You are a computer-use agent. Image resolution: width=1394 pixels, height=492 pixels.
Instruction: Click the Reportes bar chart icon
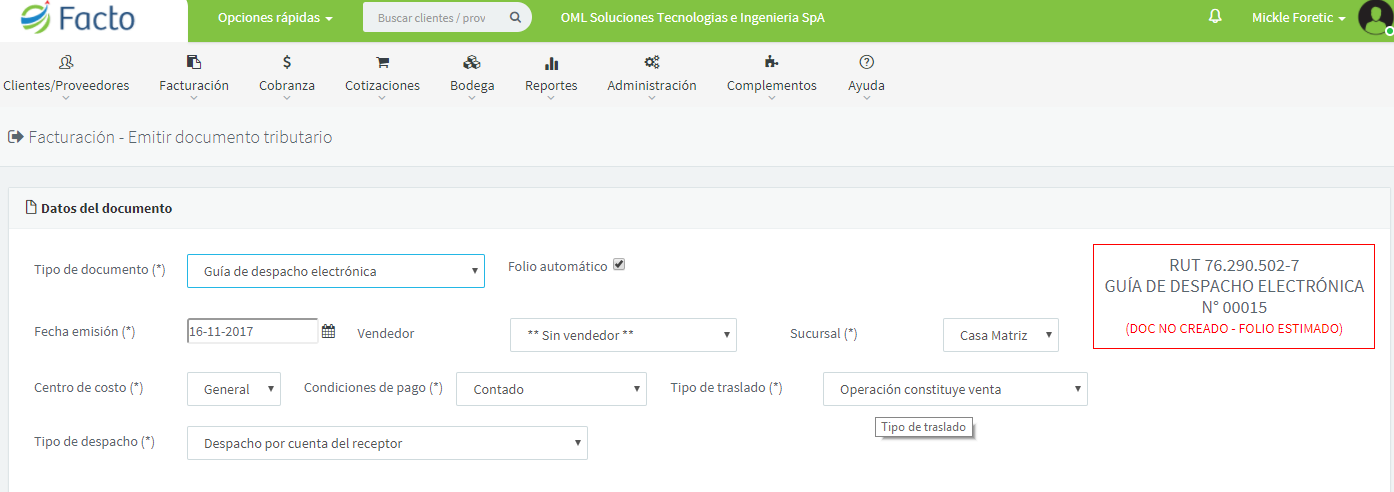click(551, 62)
